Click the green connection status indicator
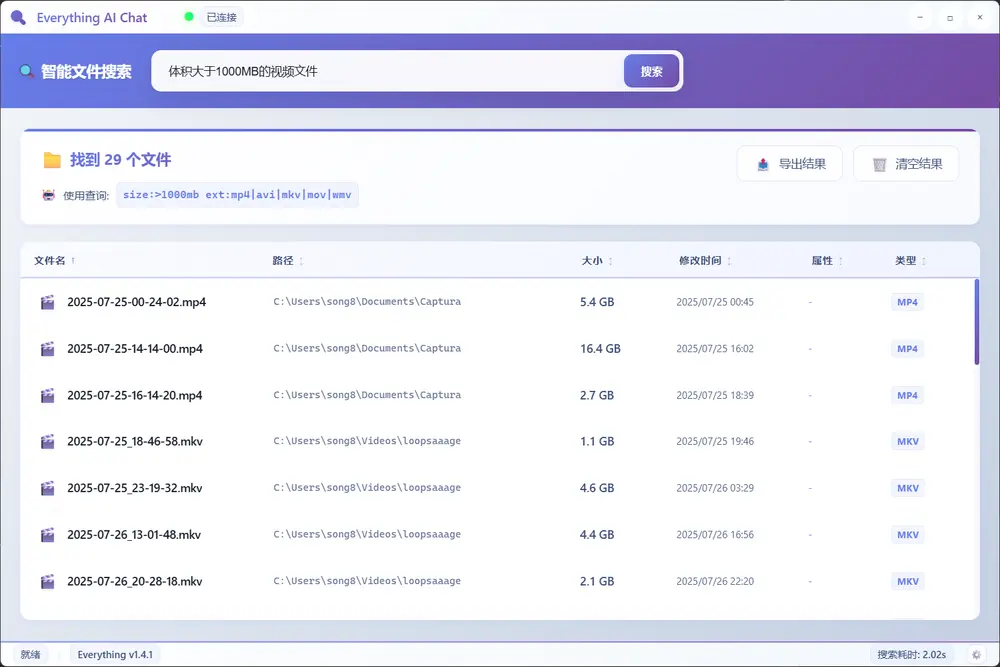1000x667 pixels. (190, 18)
